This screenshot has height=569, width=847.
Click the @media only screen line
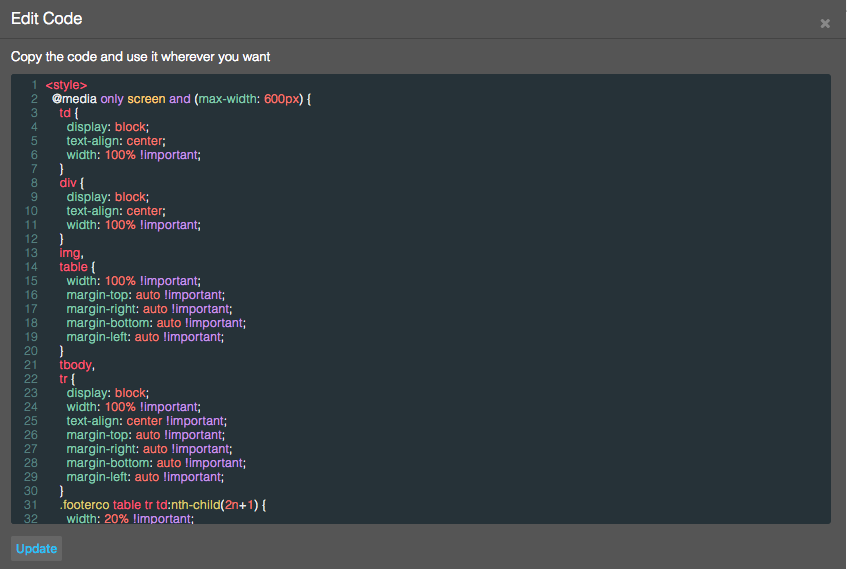coord(182,99)
